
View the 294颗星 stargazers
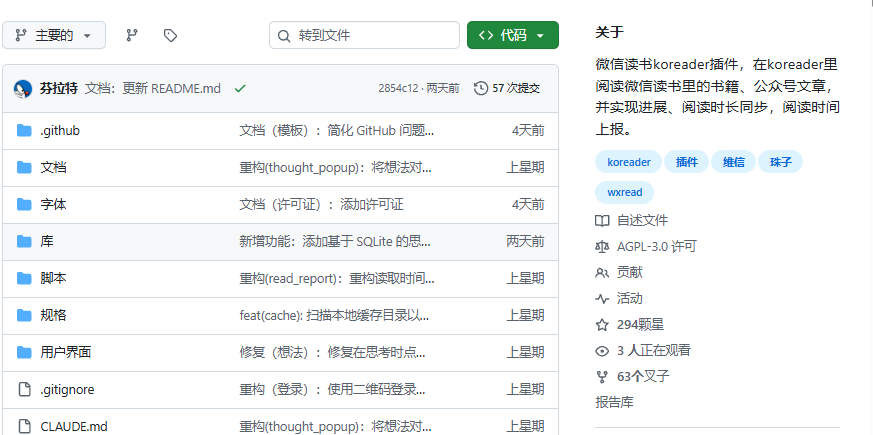[640, 325]
